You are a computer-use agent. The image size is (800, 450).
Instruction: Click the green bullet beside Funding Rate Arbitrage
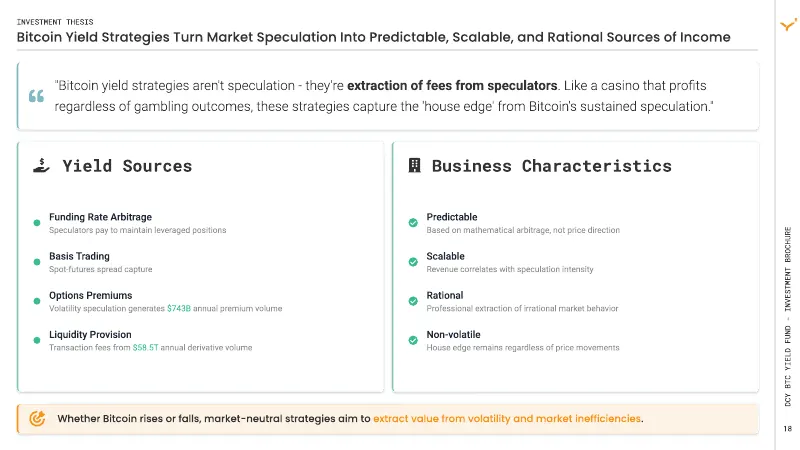point(37,223)
